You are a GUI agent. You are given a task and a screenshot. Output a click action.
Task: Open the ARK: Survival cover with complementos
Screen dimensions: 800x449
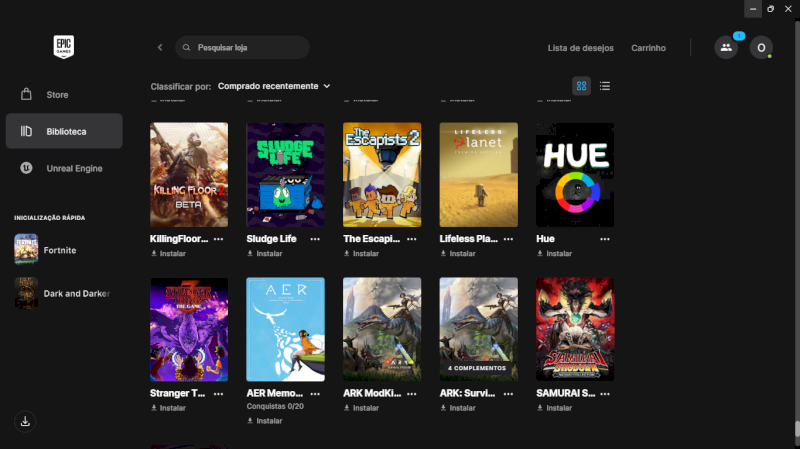click(x=479, y=330)
